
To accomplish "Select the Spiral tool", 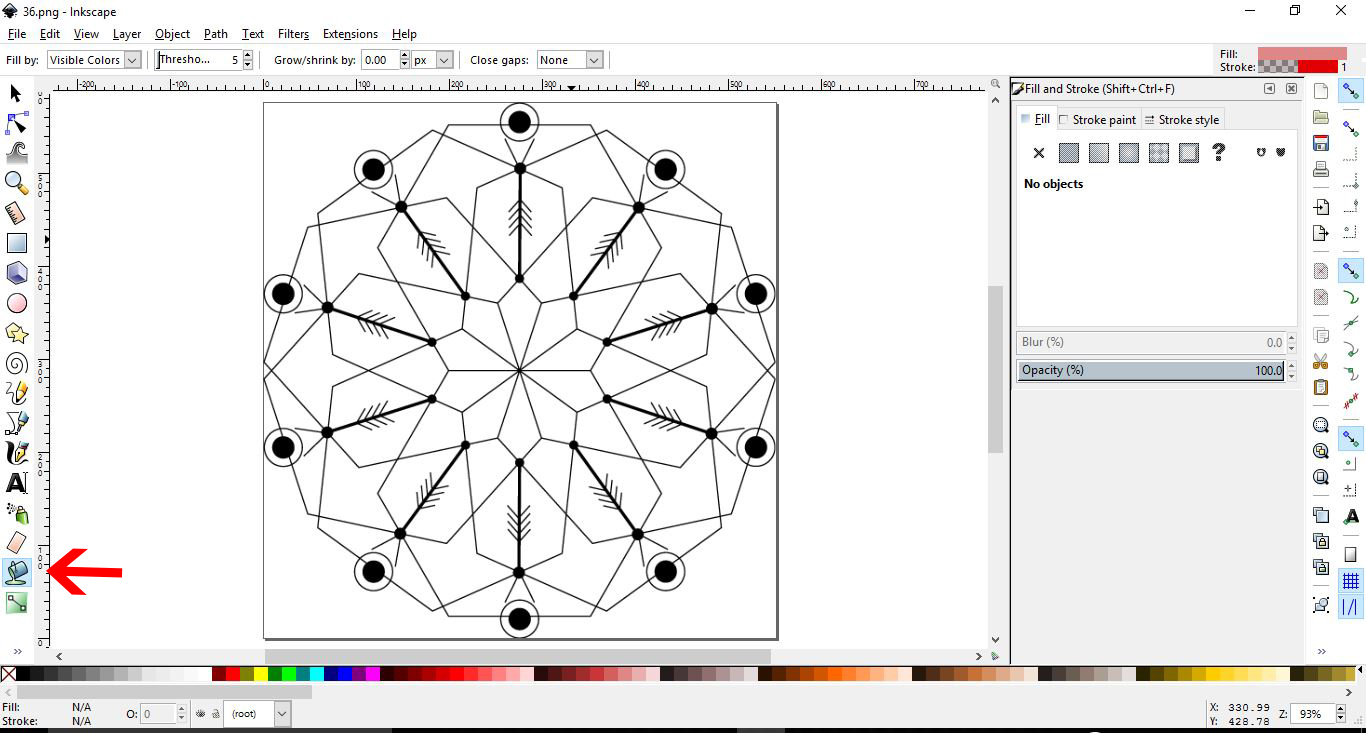I will (16, 363).
